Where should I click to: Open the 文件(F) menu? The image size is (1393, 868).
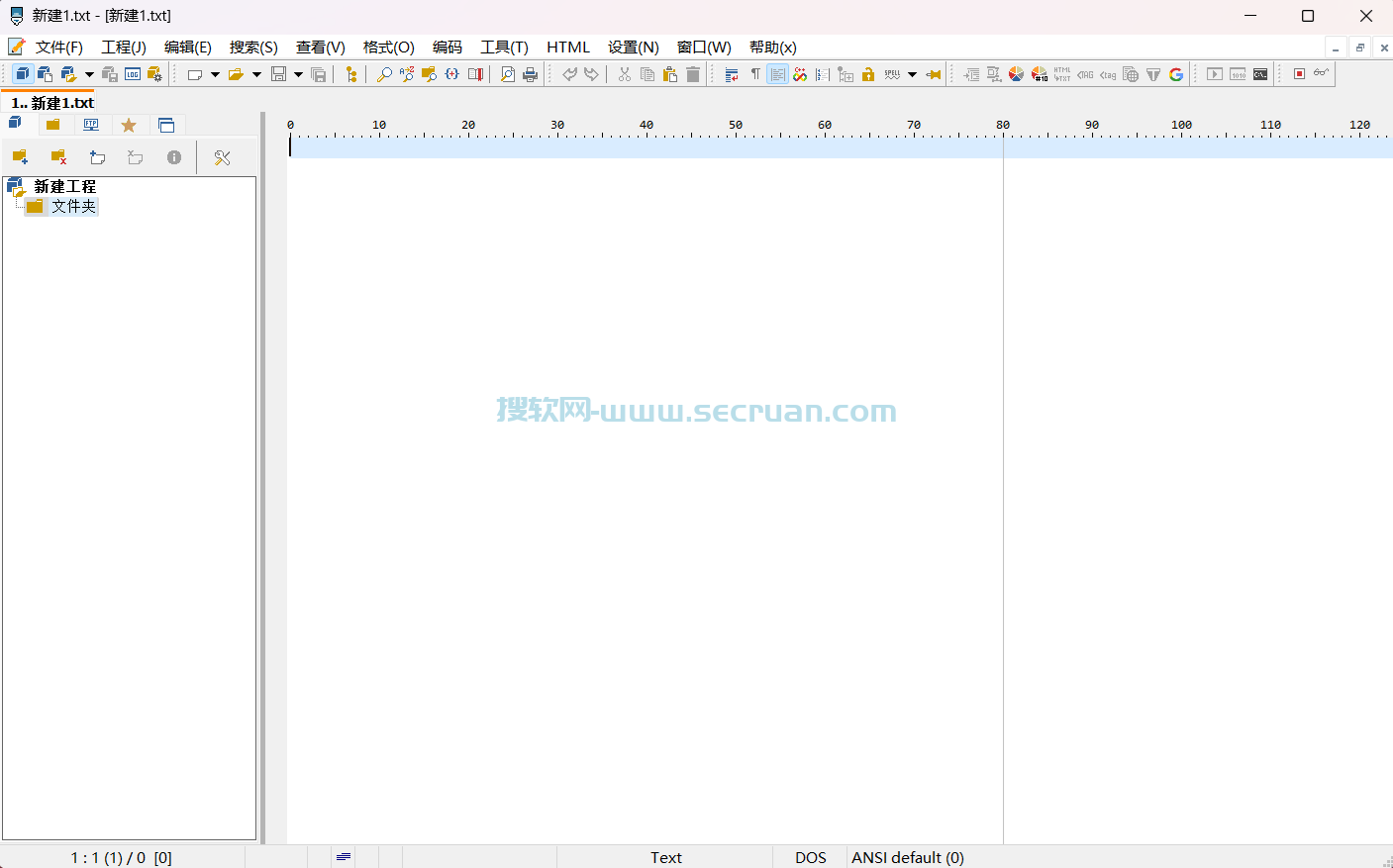point(58,47)
